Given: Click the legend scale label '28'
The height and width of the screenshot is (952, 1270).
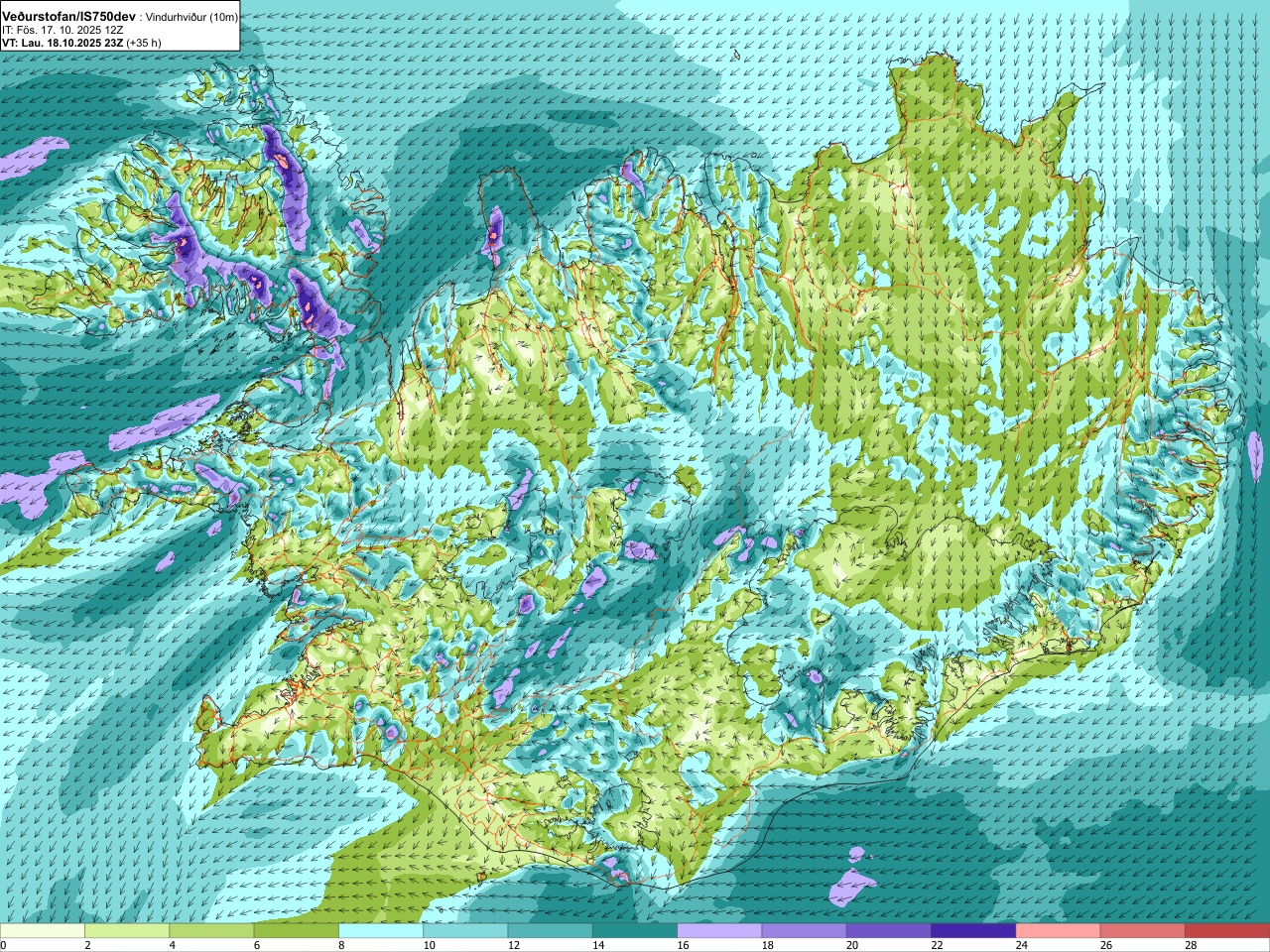Looking at the screenshot, I should pyautogui.click(x=1192, y=945).
